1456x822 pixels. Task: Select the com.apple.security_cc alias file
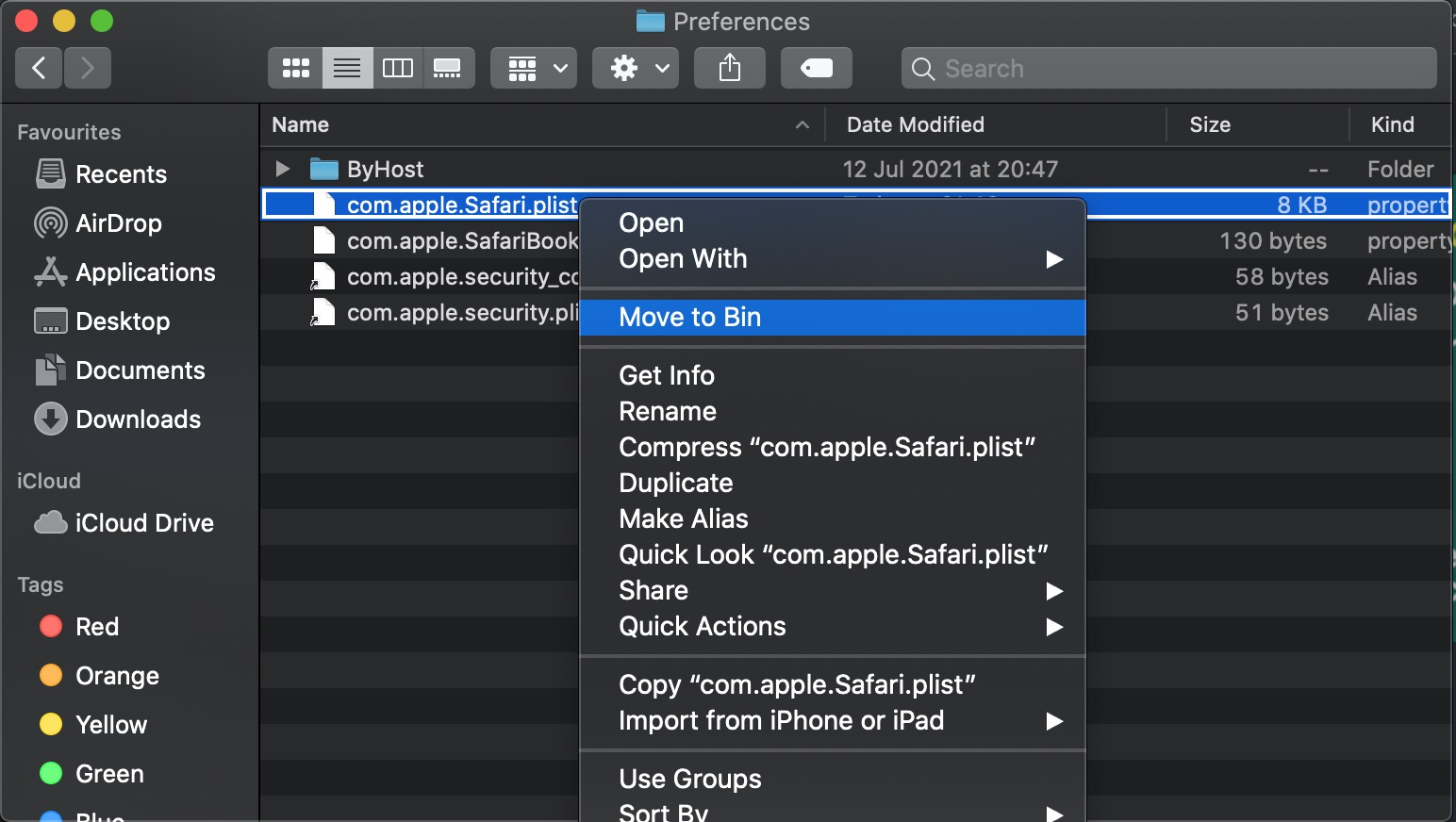pyautogui.click(x=420, y=276)
